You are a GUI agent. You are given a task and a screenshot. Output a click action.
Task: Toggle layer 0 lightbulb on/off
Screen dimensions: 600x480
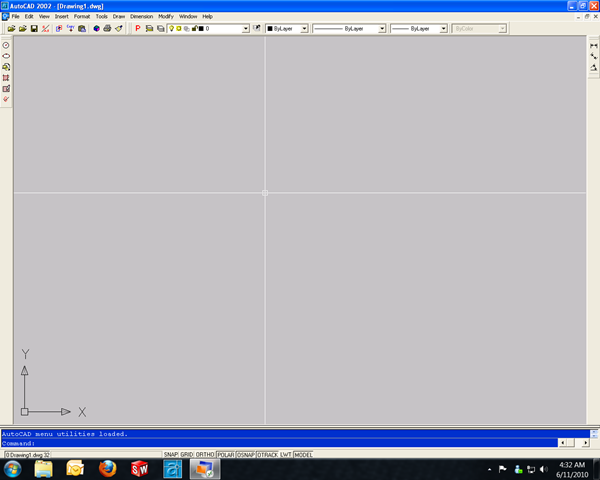point(171,28)
